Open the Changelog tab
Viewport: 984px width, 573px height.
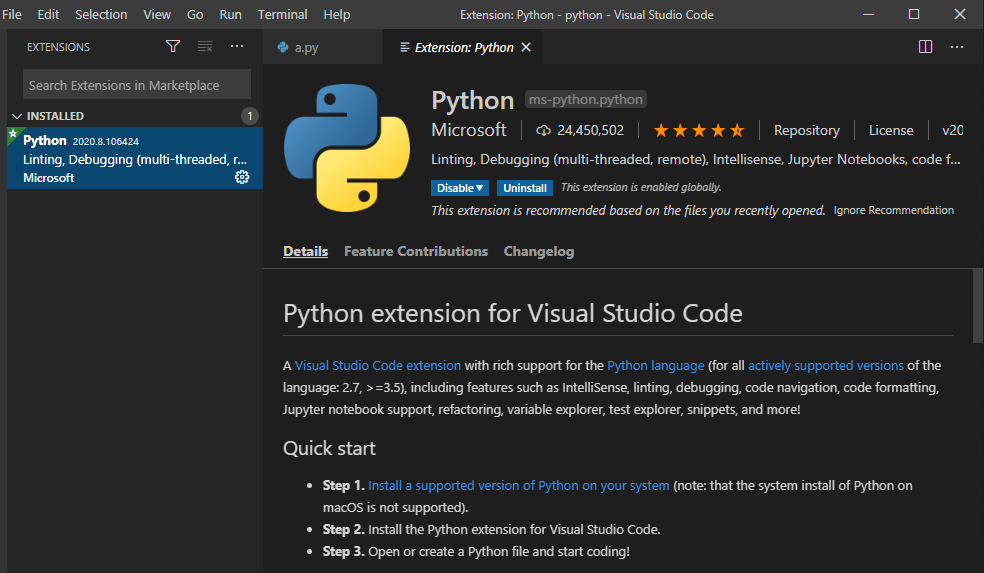tap(539, 251)
